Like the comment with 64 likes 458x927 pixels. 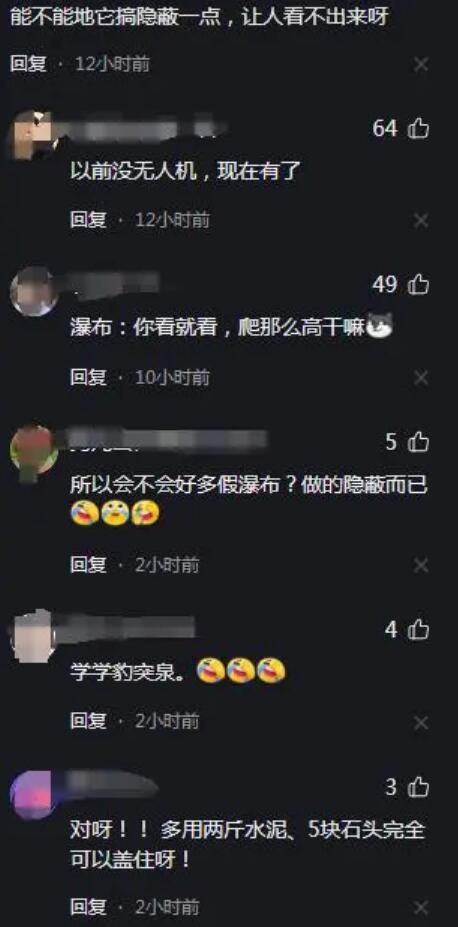[x=418, y=128]
